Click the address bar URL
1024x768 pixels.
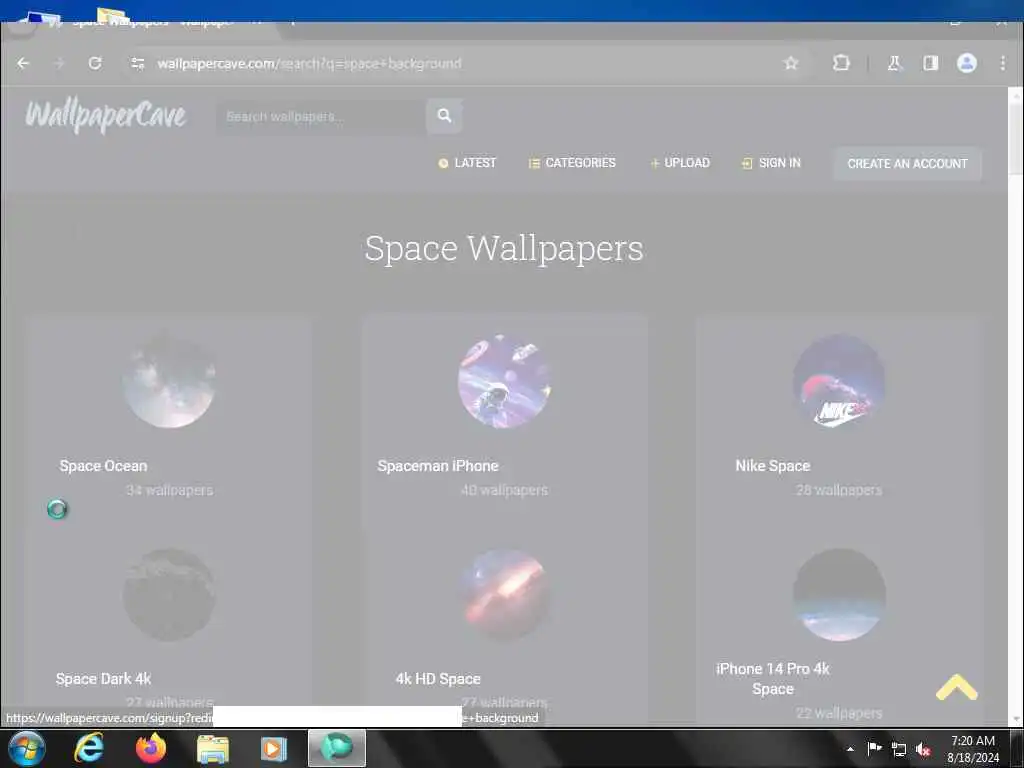(310, 63)
